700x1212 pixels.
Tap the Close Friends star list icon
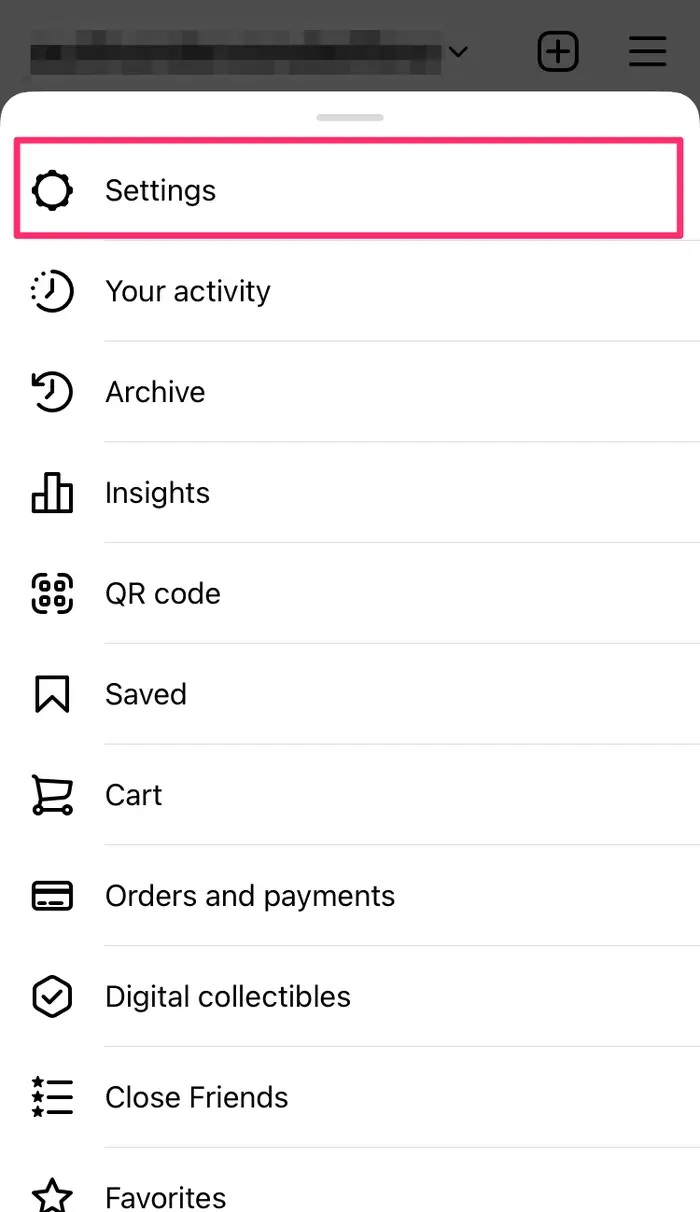[52, 1097]
